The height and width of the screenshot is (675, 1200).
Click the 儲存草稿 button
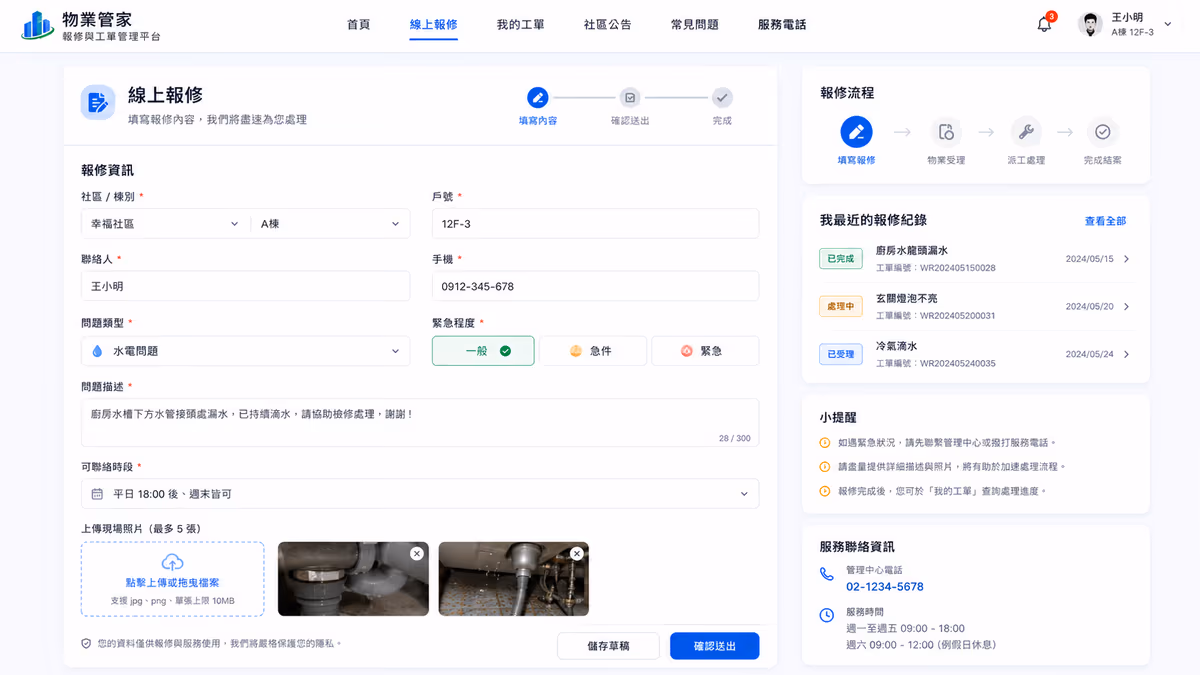click(608, 646)
